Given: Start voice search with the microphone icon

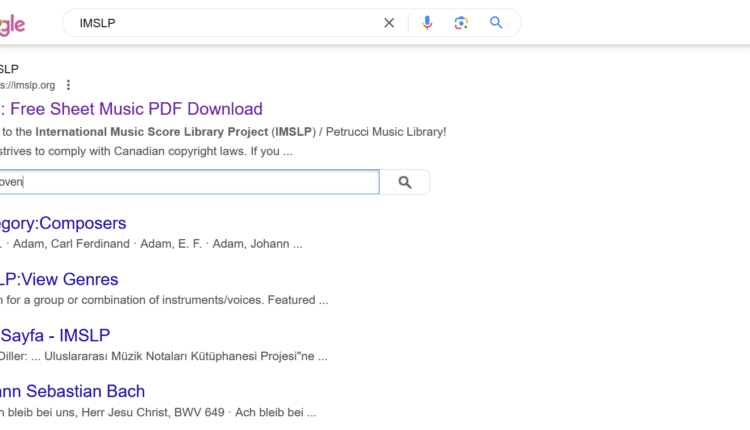Looking at the screenshot, I should (x=427, y=23).
